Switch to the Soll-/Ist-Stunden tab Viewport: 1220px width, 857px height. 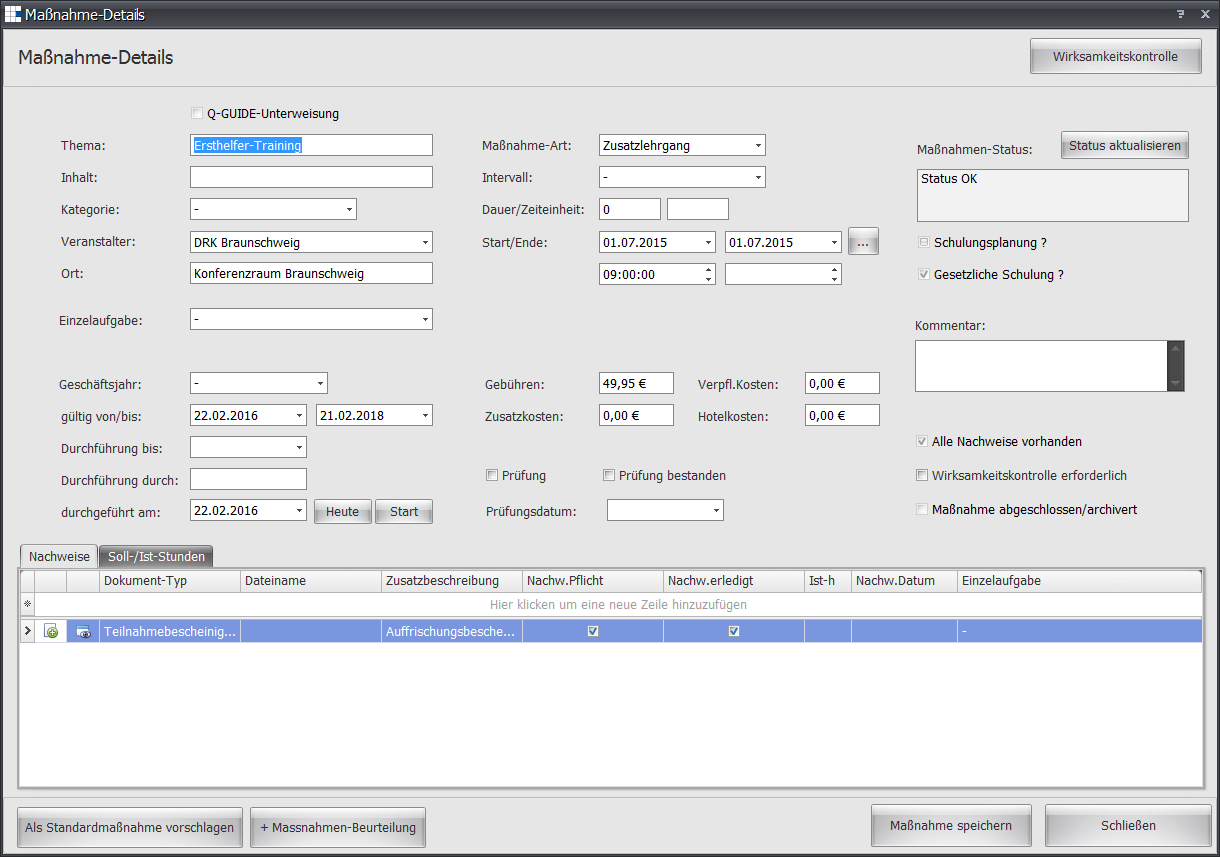coord(157,557)
